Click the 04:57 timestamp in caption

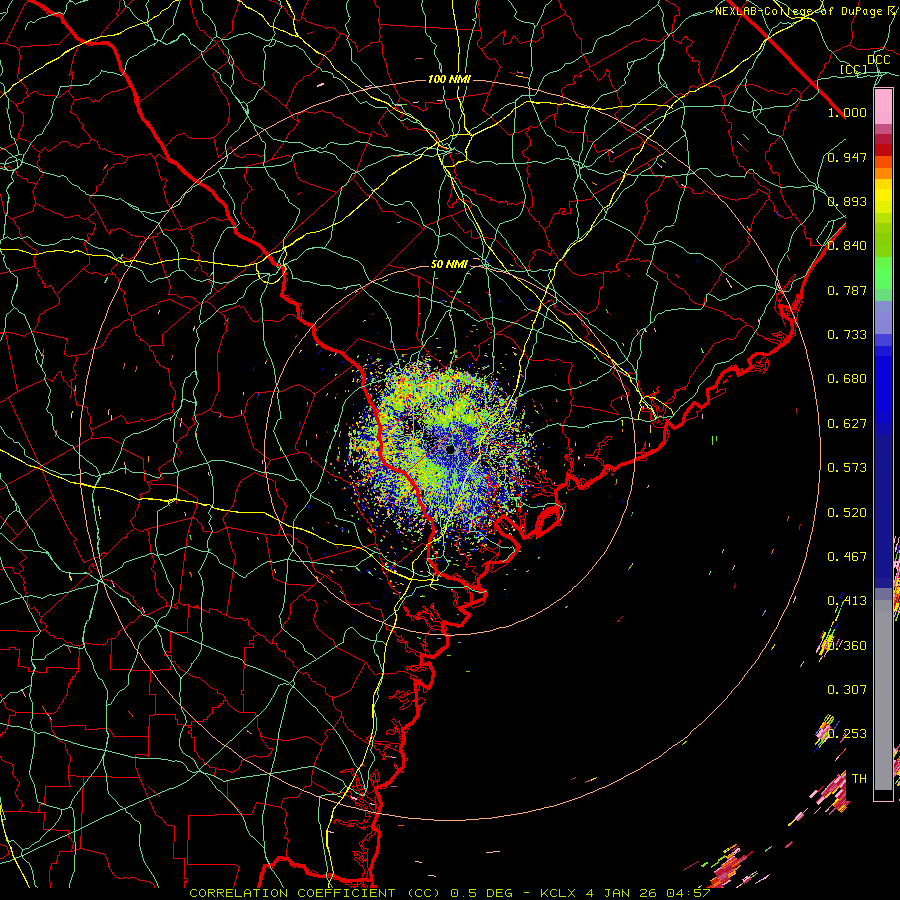[x=688, y=893]
